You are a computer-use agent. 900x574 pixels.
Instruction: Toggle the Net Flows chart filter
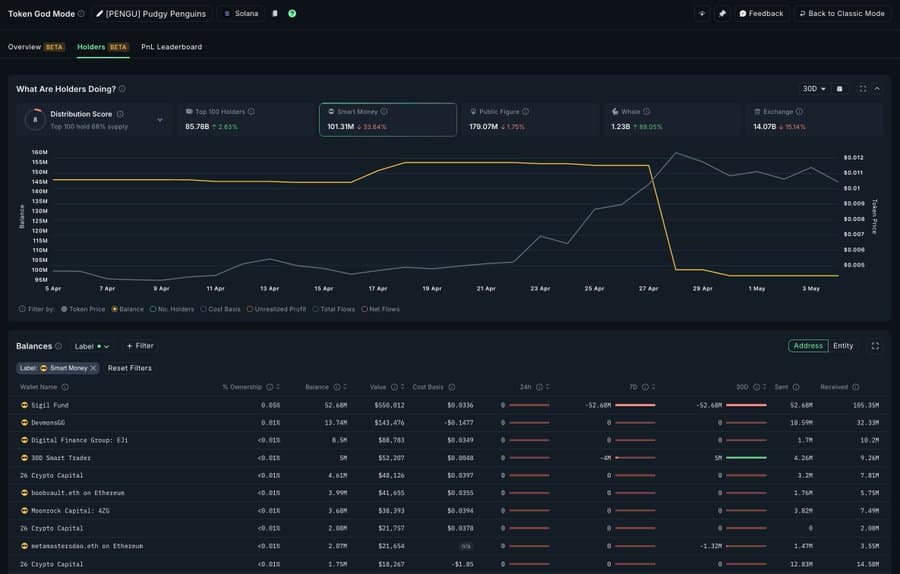pos(381,309)
